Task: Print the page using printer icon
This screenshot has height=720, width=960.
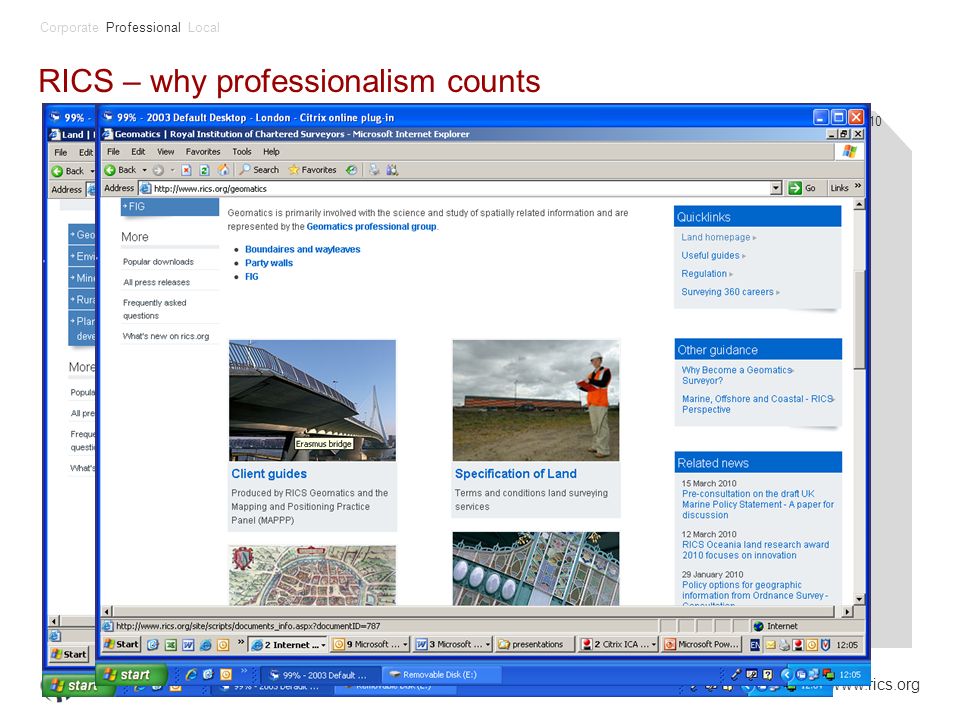Action: (374, 170)
